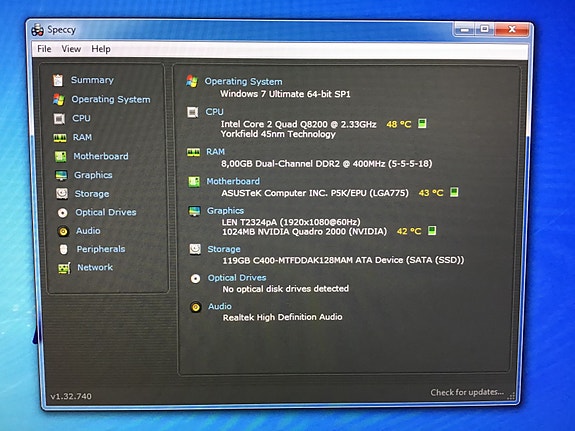This screenshot has height=431, width=575.
Task: Click the RAM stick icon in sidebar
Action: click(60, 138)
